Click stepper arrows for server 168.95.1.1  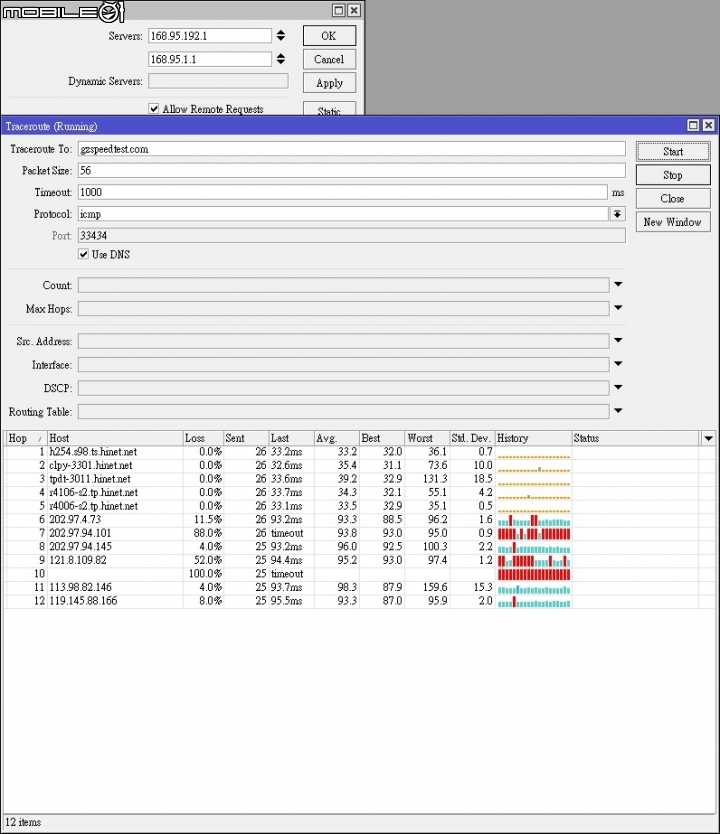coord(281,59)
